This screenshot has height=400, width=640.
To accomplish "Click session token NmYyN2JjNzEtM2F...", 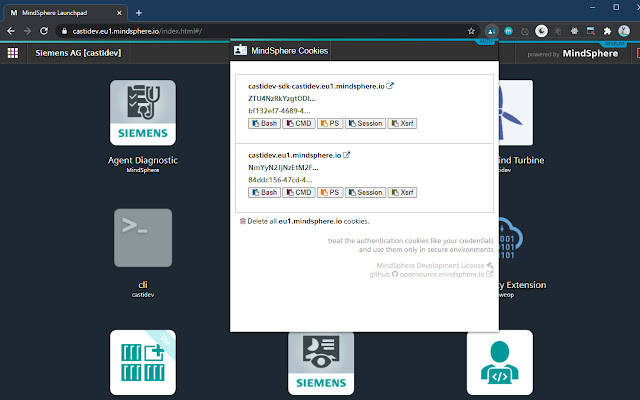I will [x=283, y=167].
